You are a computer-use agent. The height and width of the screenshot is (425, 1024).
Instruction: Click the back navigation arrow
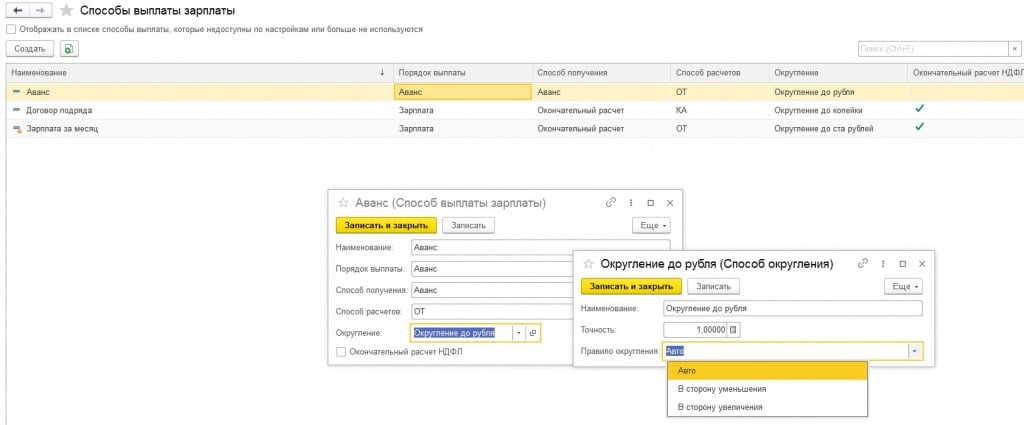click(x=17, y=10)
